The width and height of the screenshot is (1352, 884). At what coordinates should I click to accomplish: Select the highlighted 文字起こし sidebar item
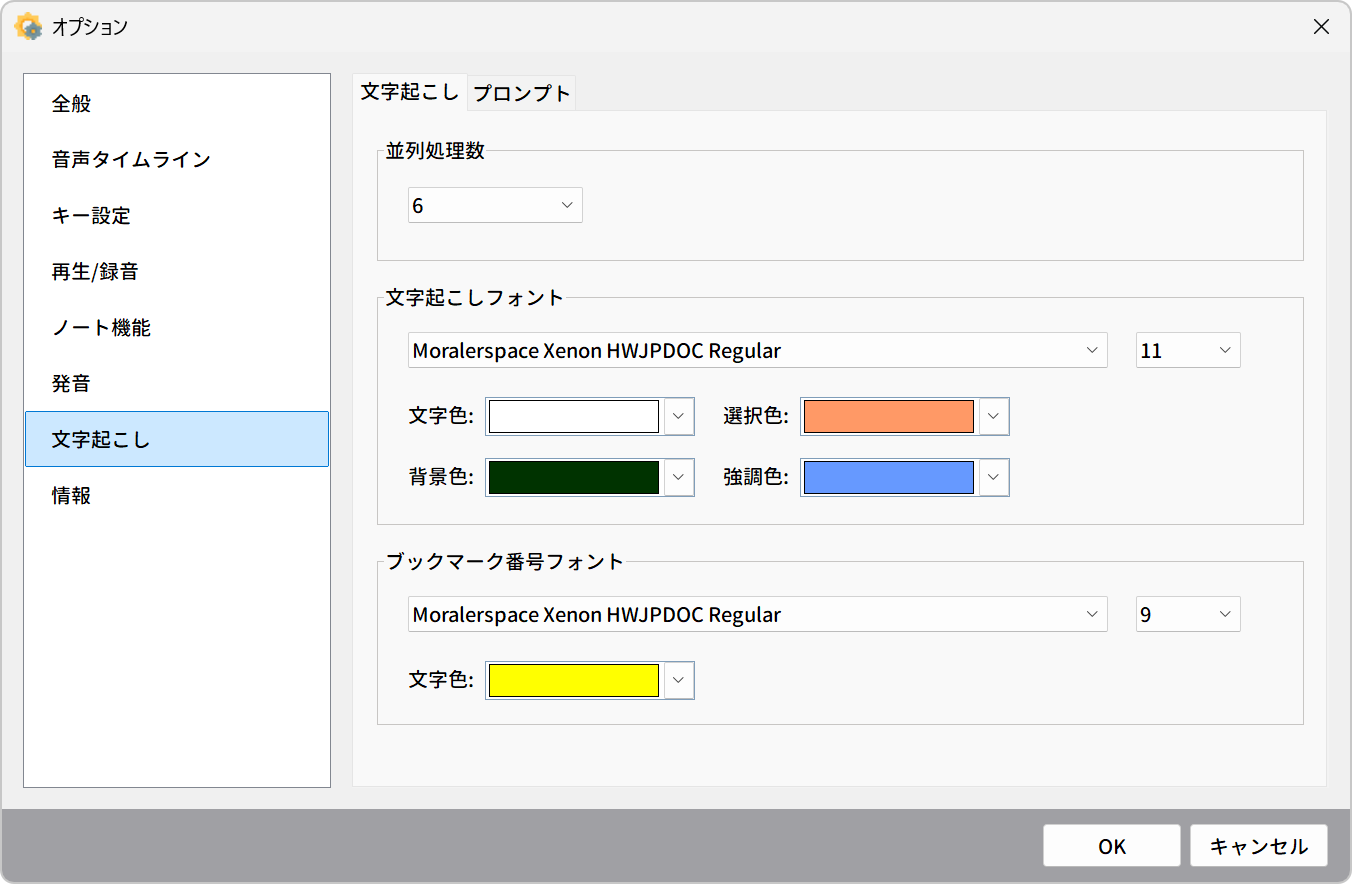(x=177, y=439)
